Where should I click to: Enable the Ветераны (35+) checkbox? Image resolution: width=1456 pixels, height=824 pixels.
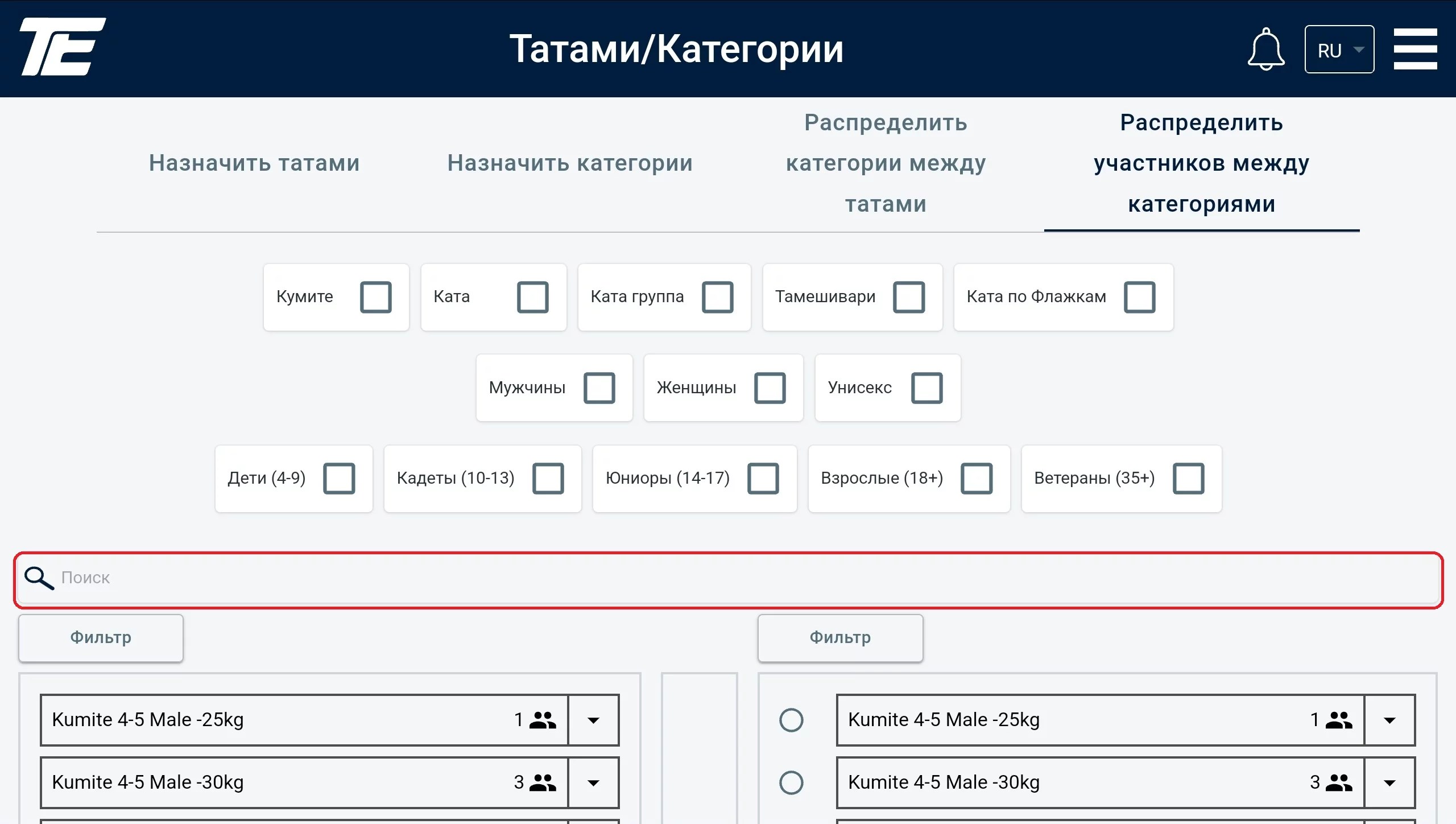tap(1189, 479)
